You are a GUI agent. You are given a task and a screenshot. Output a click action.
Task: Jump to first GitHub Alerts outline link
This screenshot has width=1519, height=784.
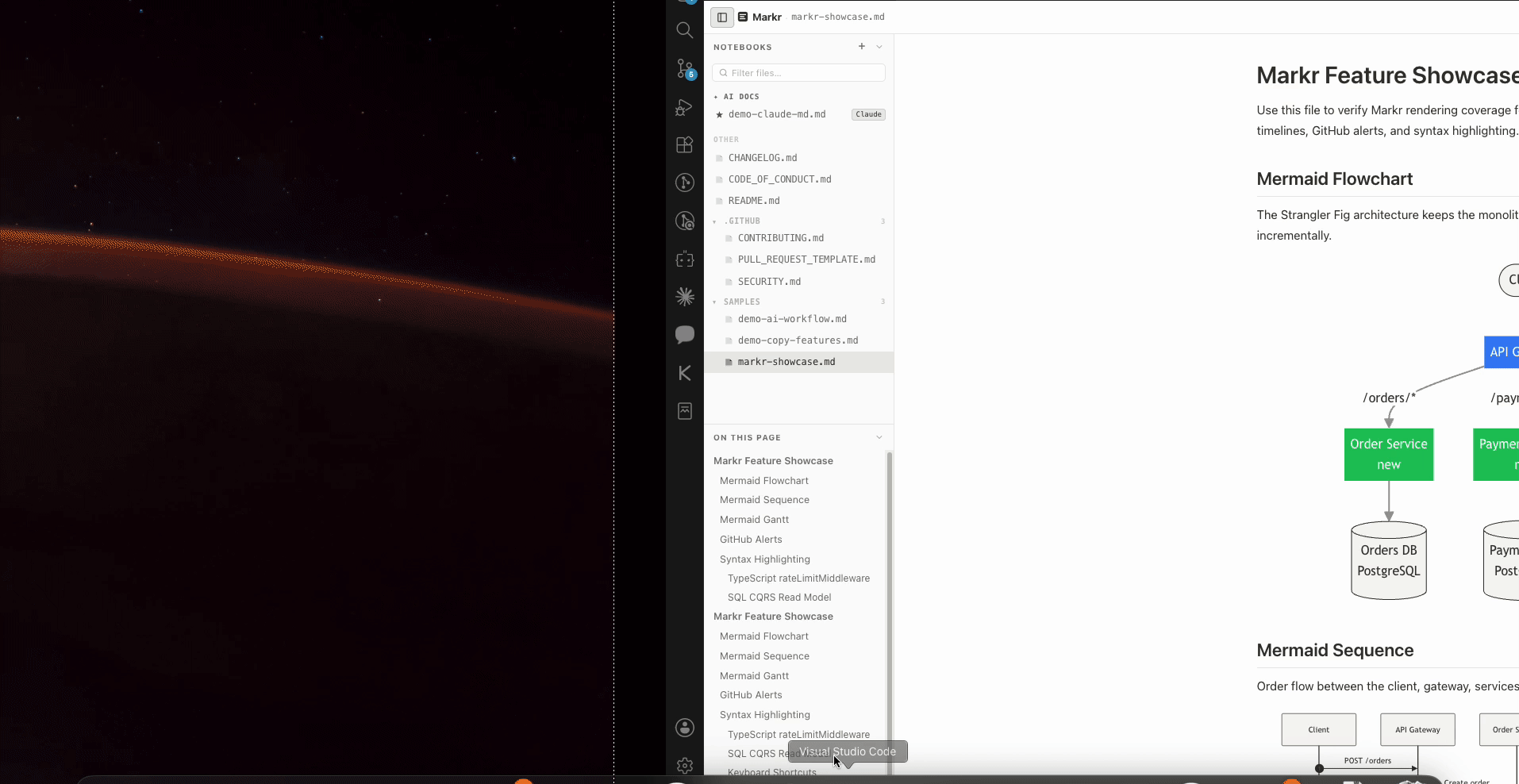[751, 540]
